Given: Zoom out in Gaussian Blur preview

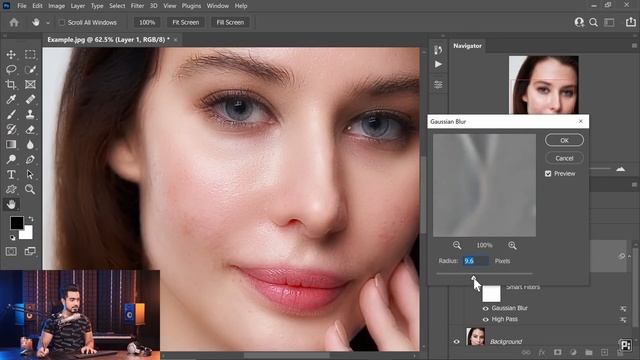Looking at the screenshot, I should click(x=457, y=245).
